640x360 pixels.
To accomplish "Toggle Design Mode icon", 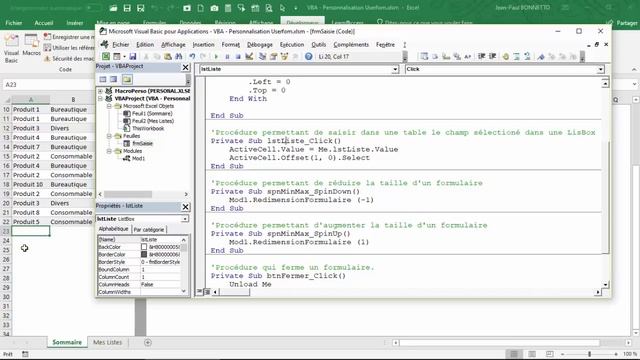I will tap(249, 56).
